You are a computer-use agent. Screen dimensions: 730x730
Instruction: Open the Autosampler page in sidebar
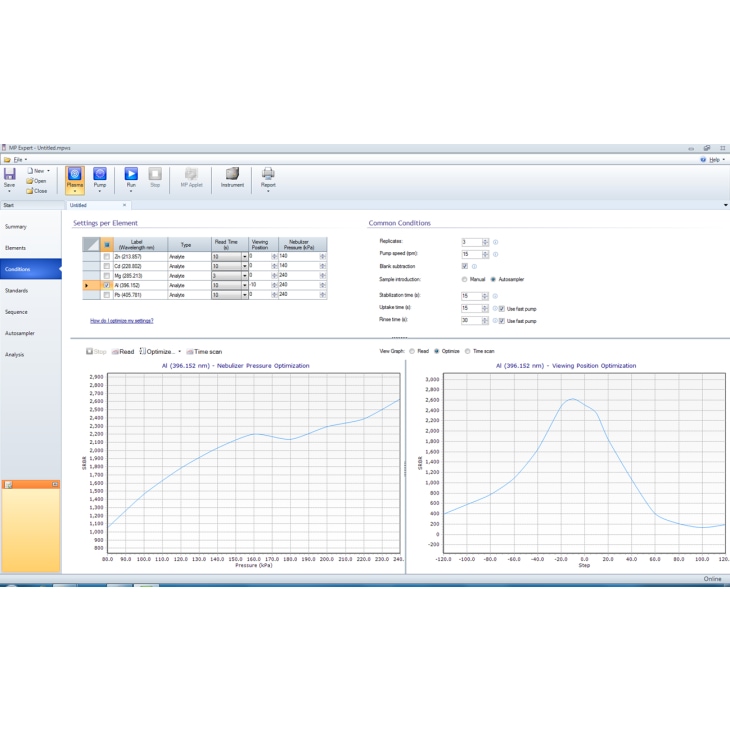tap(20, 333)
